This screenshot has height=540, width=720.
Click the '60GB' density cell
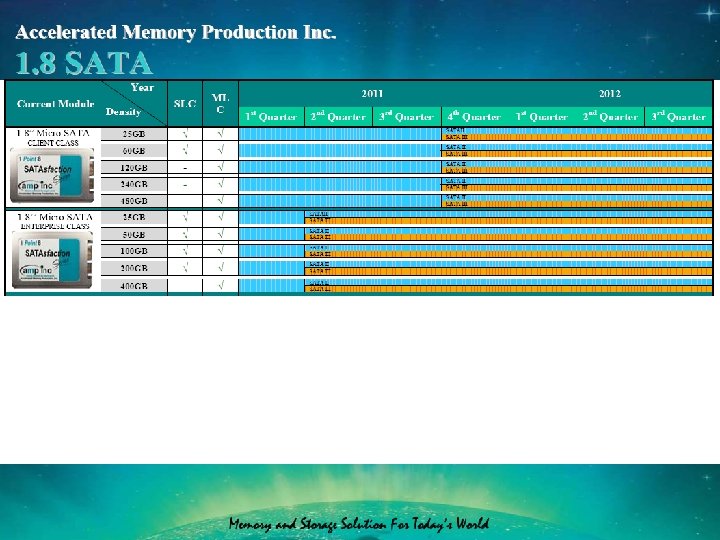(134, 151)
